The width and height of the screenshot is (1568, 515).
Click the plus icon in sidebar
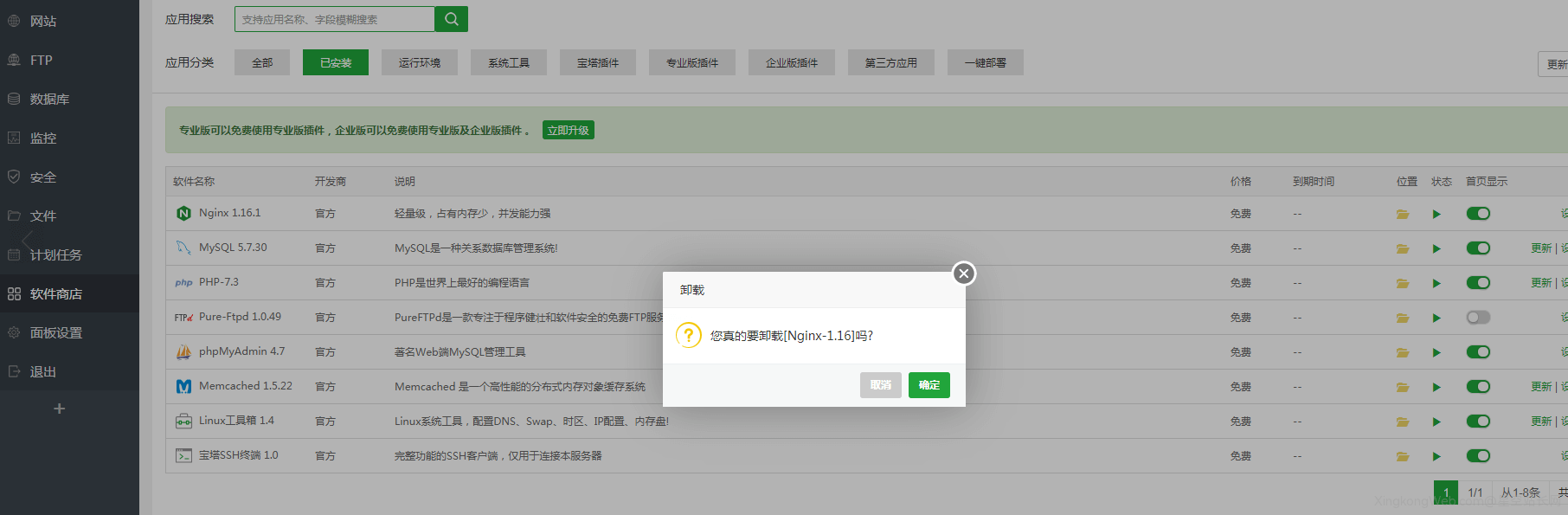59,409
